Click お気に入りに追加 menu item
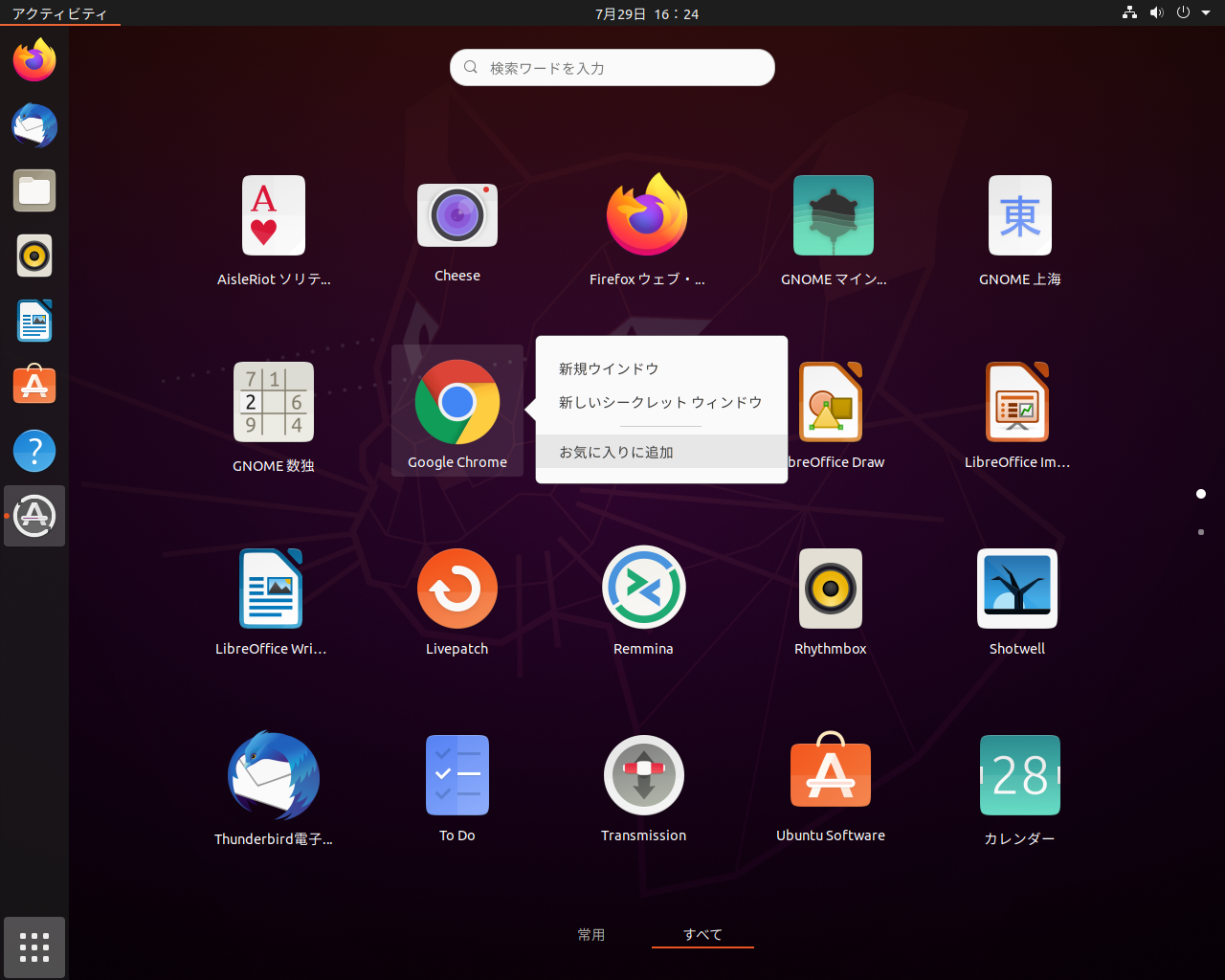Screen dimensions: 1225x980 [661, 452]
